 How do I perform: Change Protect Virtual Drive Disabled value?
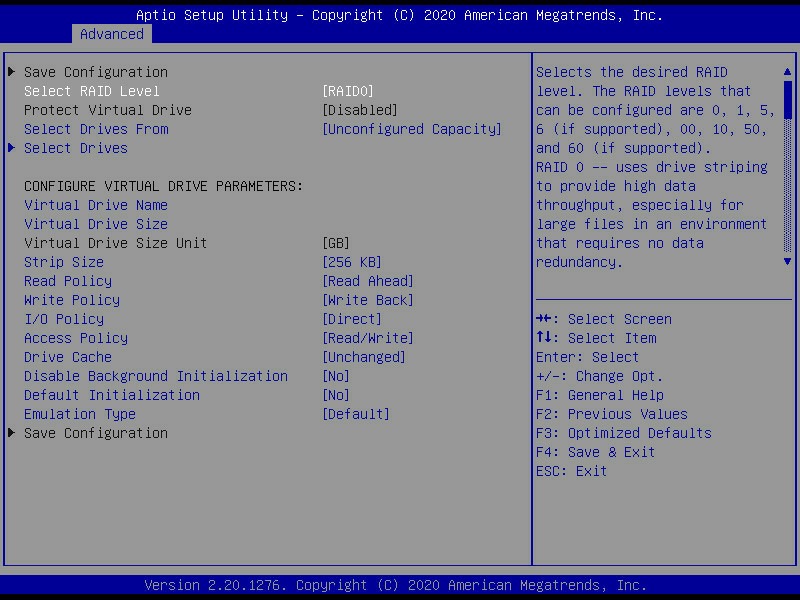tap(360, 110)
